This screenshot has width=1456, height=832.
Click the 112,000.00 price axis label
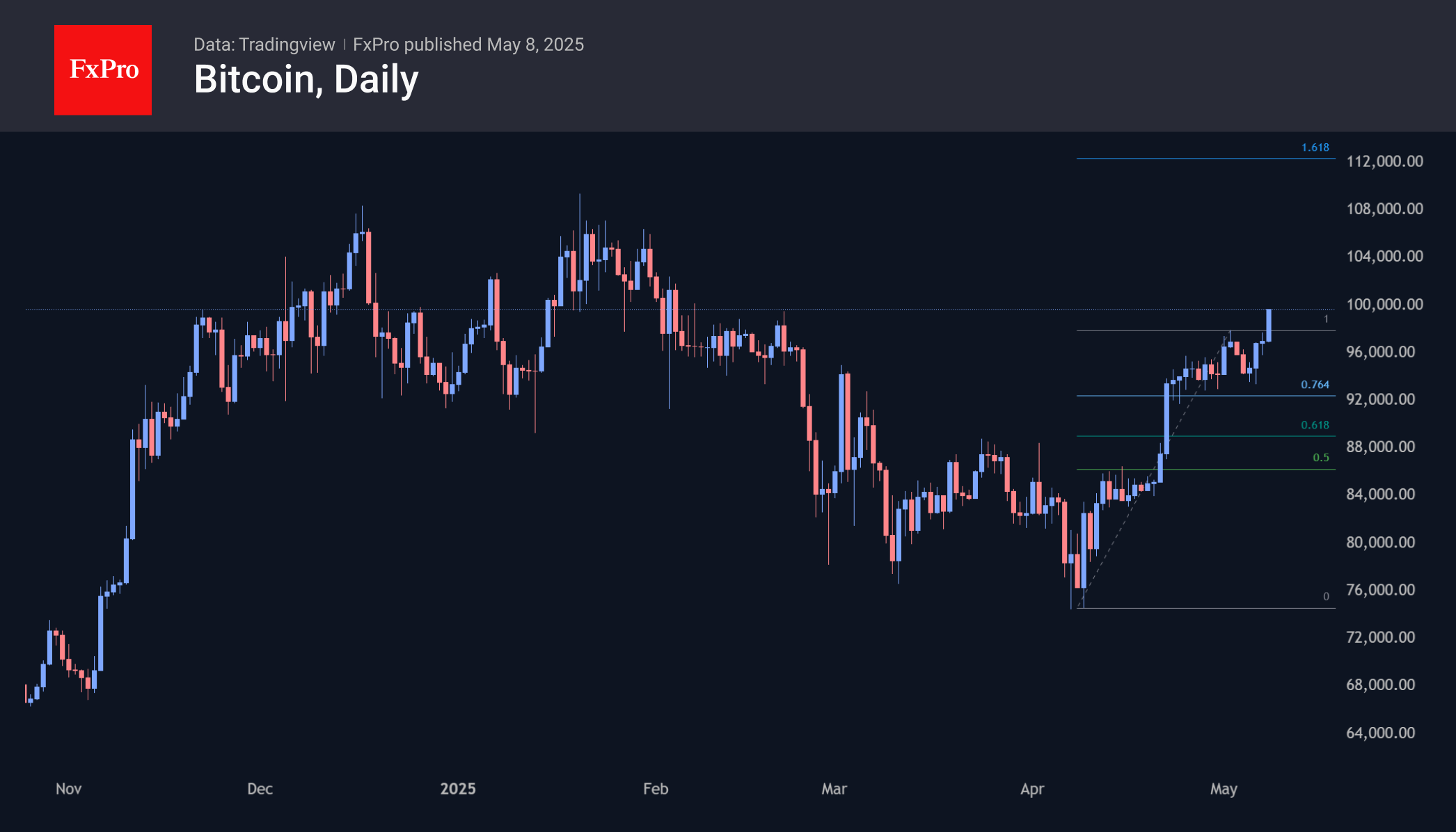click(1384, 161)
